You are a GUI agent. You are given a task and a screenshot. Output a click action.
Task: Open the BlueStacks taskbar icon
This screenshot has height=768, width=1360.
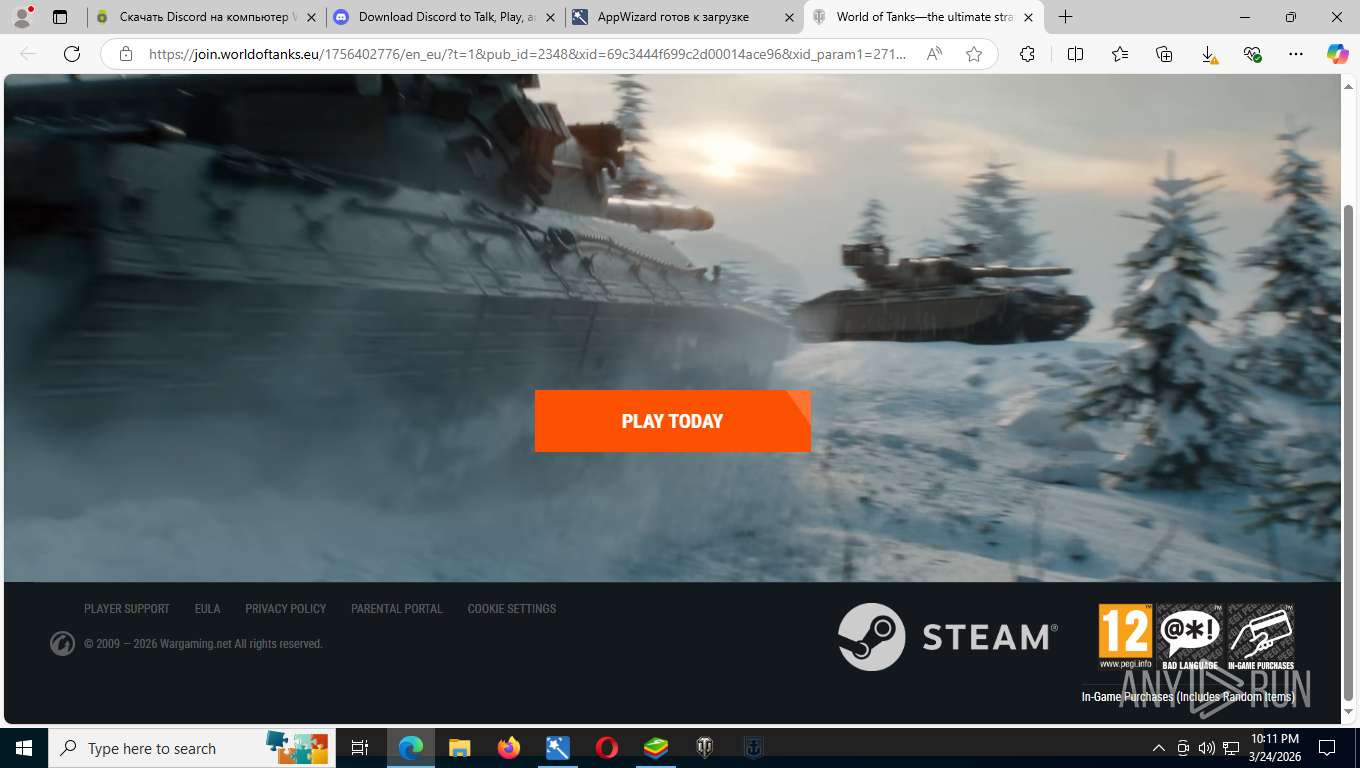[x=655, y=748]
